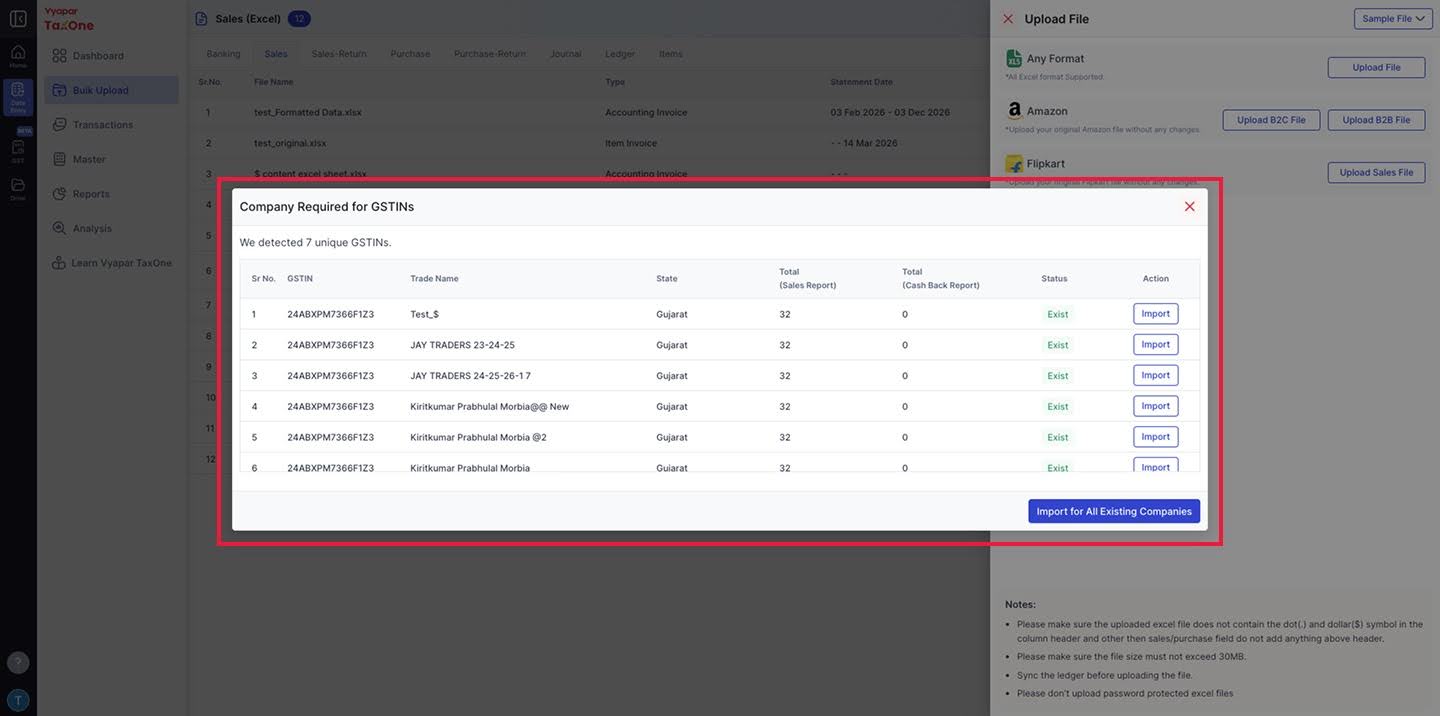Image resolution: width=1440 pixels, height=716 pixels.
Task: Click the Vyapar TaxOne logo
Action: click(69, 18)
